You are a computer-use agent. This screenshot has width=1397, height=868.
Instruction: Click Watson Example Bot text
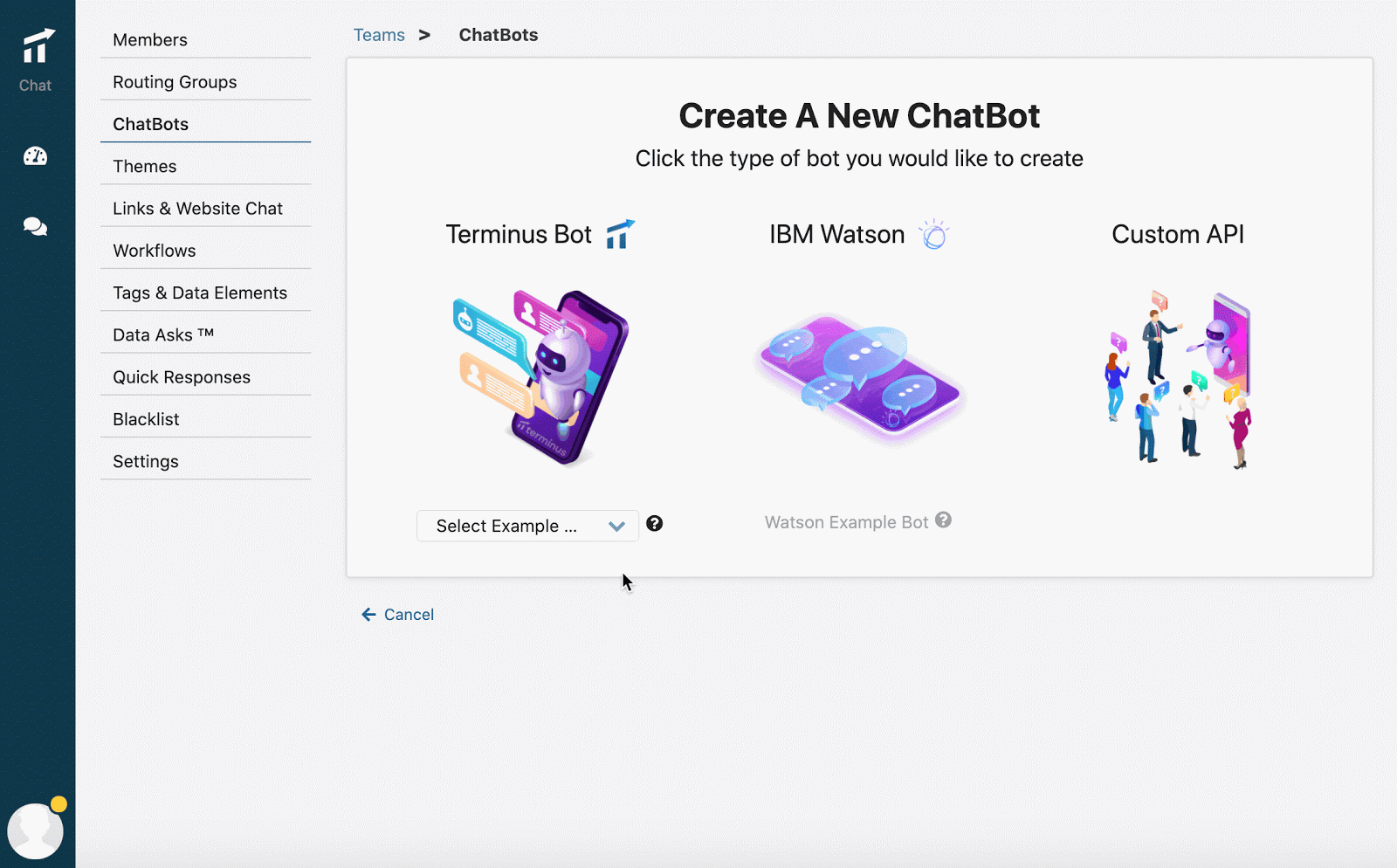[x=846, y=522]
